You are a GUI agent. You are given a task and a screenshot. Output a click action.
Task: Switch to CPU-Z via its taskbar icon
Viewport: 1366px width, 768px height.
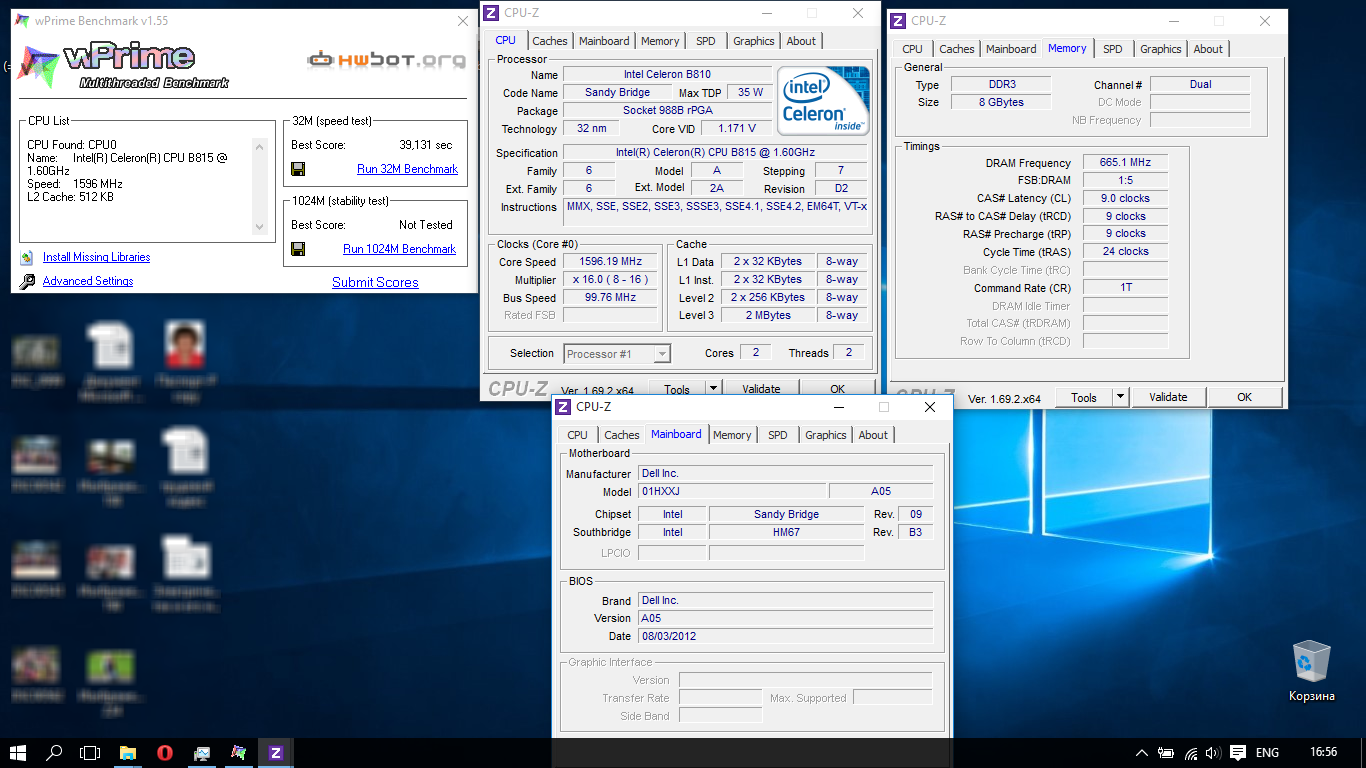pyautogui.click(x=276, y=753)
